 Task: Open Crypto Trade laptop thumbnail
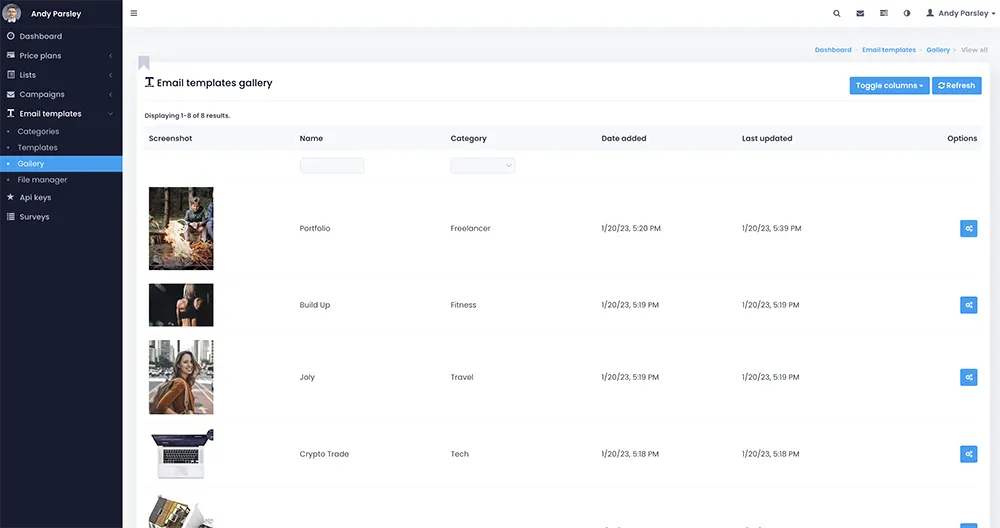point(181,454)
